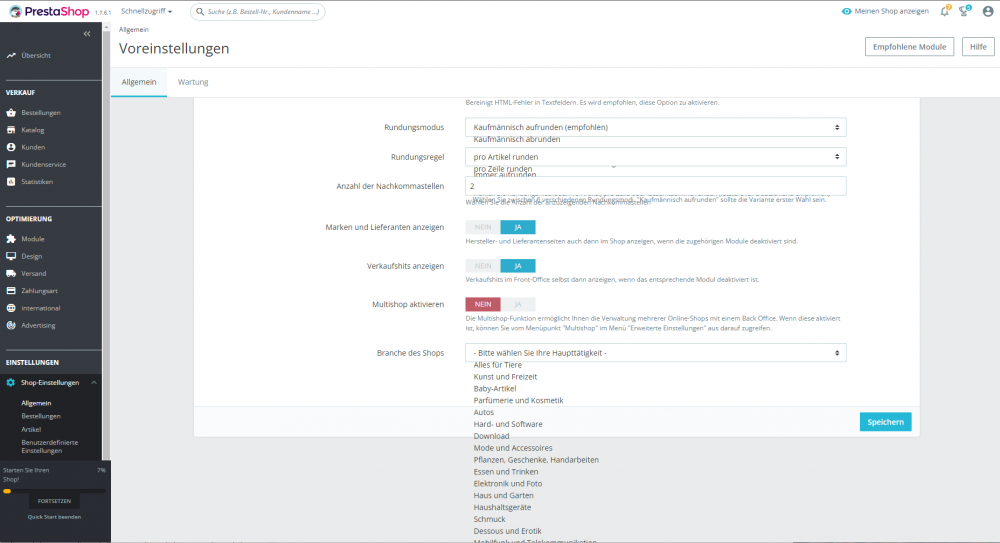Click the Statistiken chart icon
Image resolution: width=1000 pixels, height=543 pixels.
11,182
